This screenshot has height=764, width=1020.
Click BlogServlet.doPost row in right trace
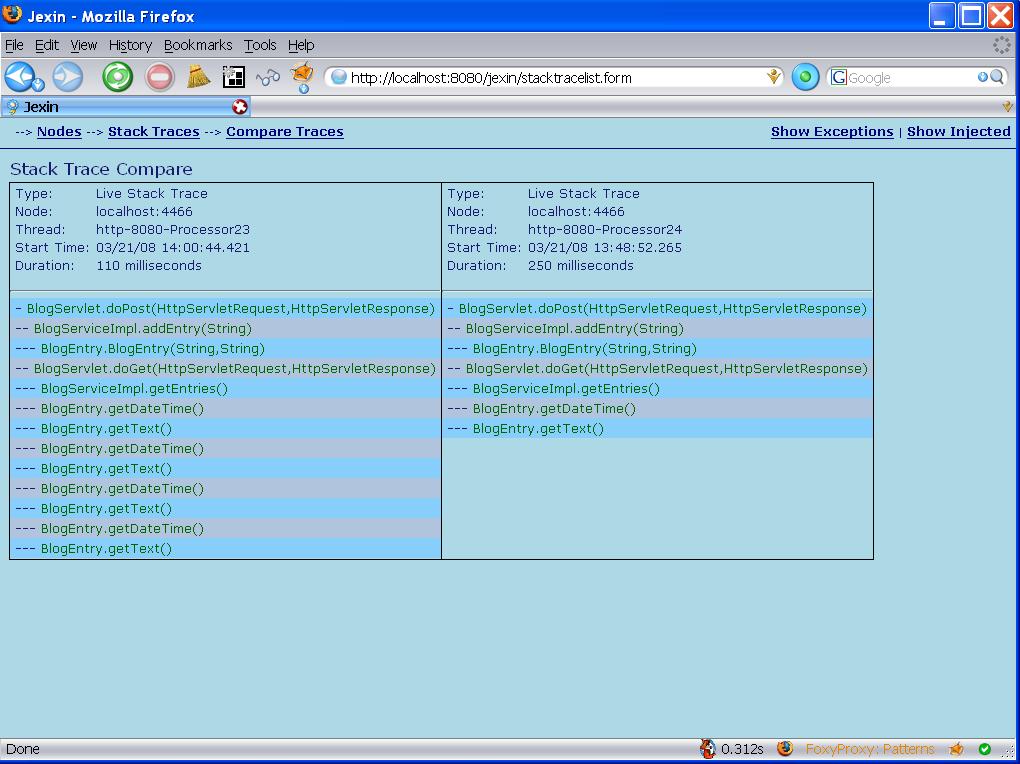[657, 308]
